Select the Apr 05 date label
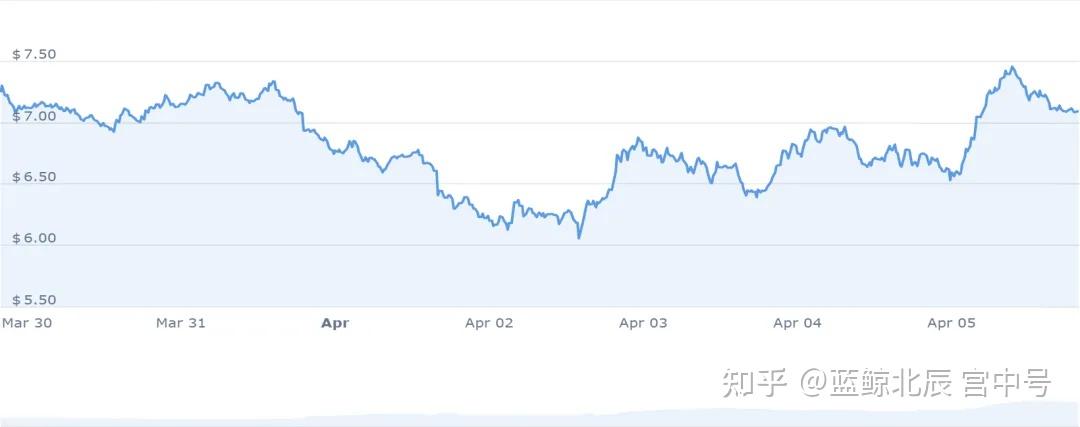Screen dimensions: 1080x427 (x=951, y=323)
